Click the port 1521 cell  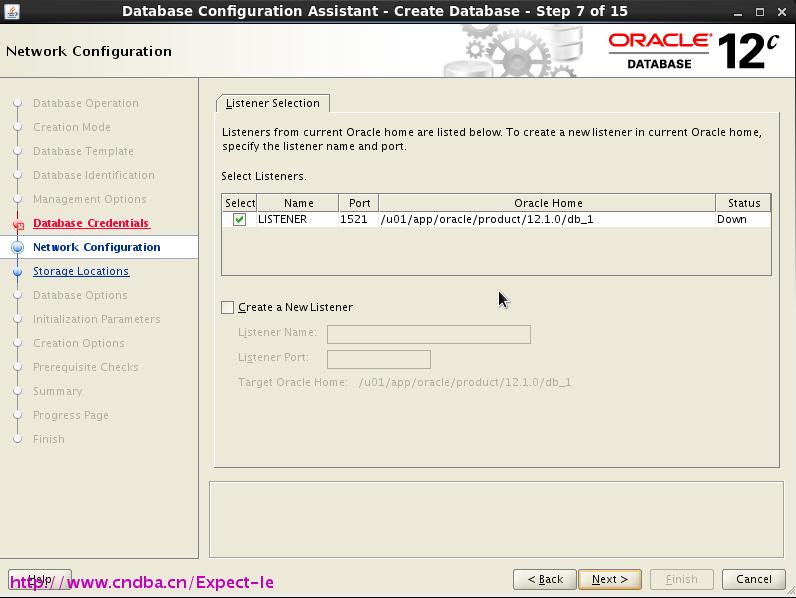[358, 219]
